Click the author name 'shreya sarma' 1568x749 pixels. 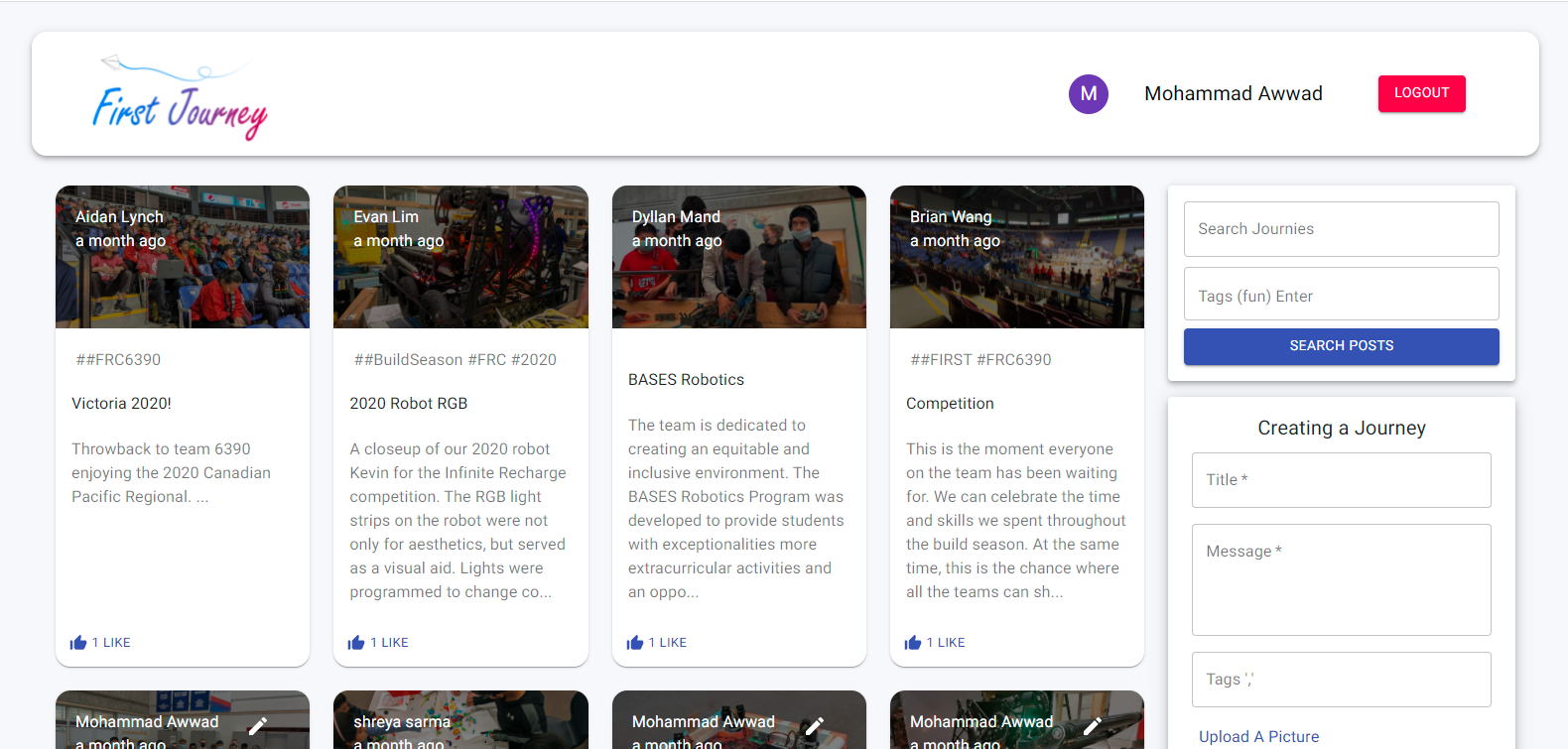coord(402,722)
